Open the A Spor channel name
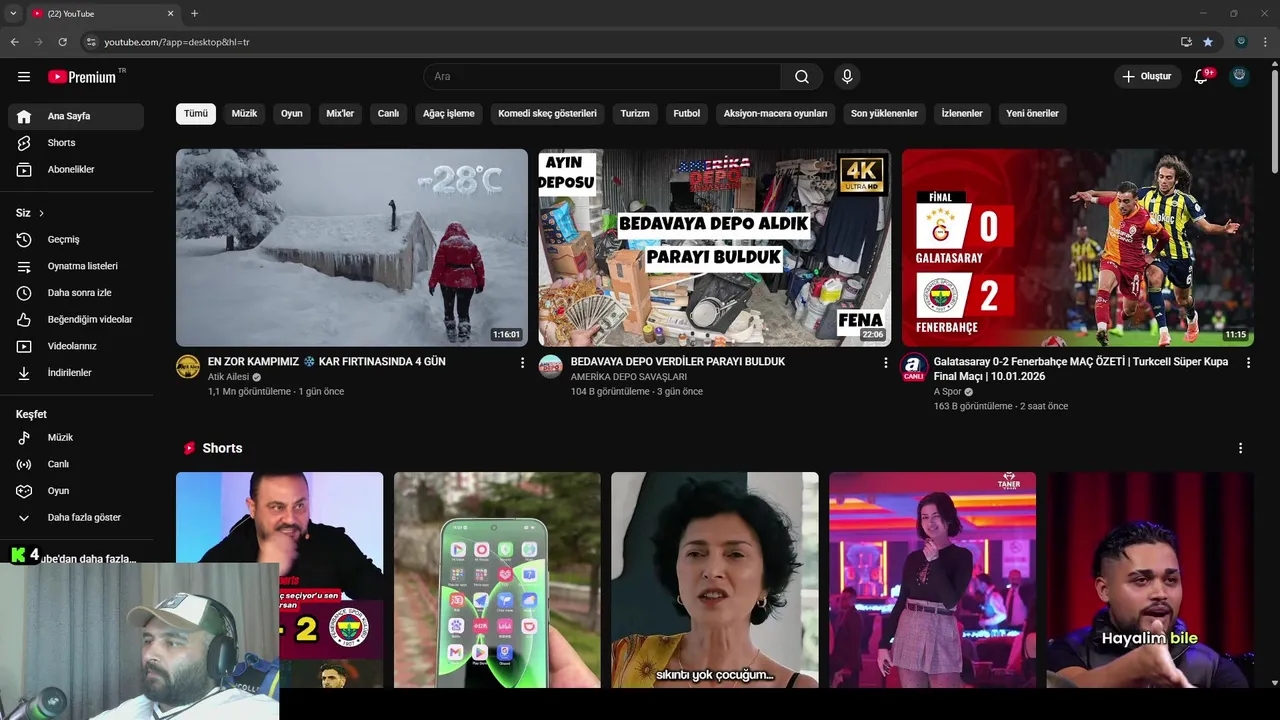1280x720 pixels. [x=948, y=392]
